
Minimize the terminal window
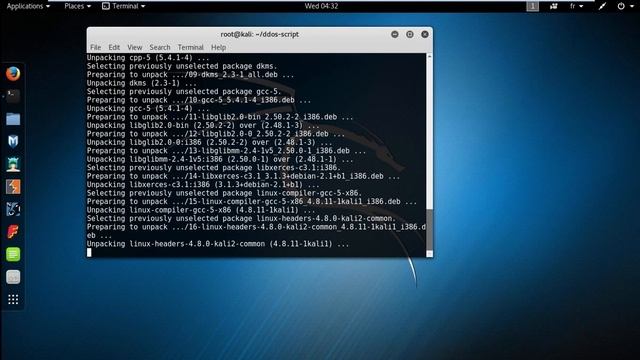pyautogui.click(x=395, y=34)
